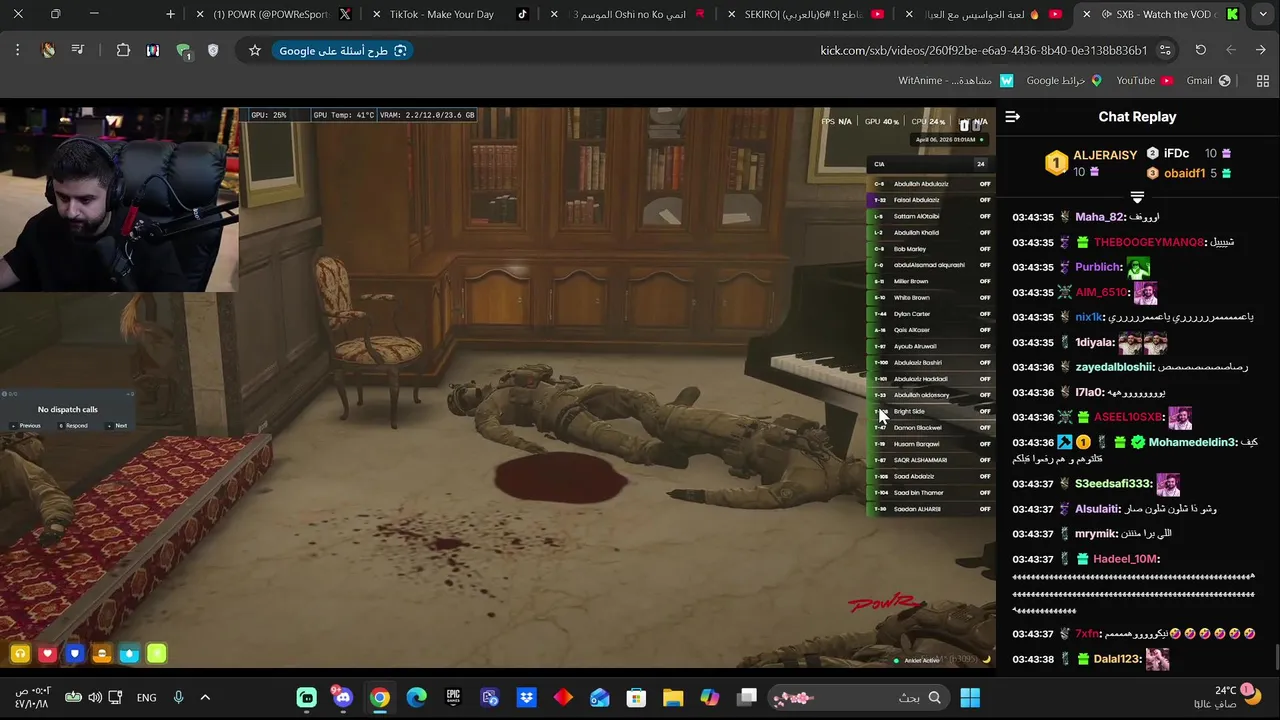Show hidden tray icons chevron
Viewport: 1280px width, 720px height.
tap(205, 697)
